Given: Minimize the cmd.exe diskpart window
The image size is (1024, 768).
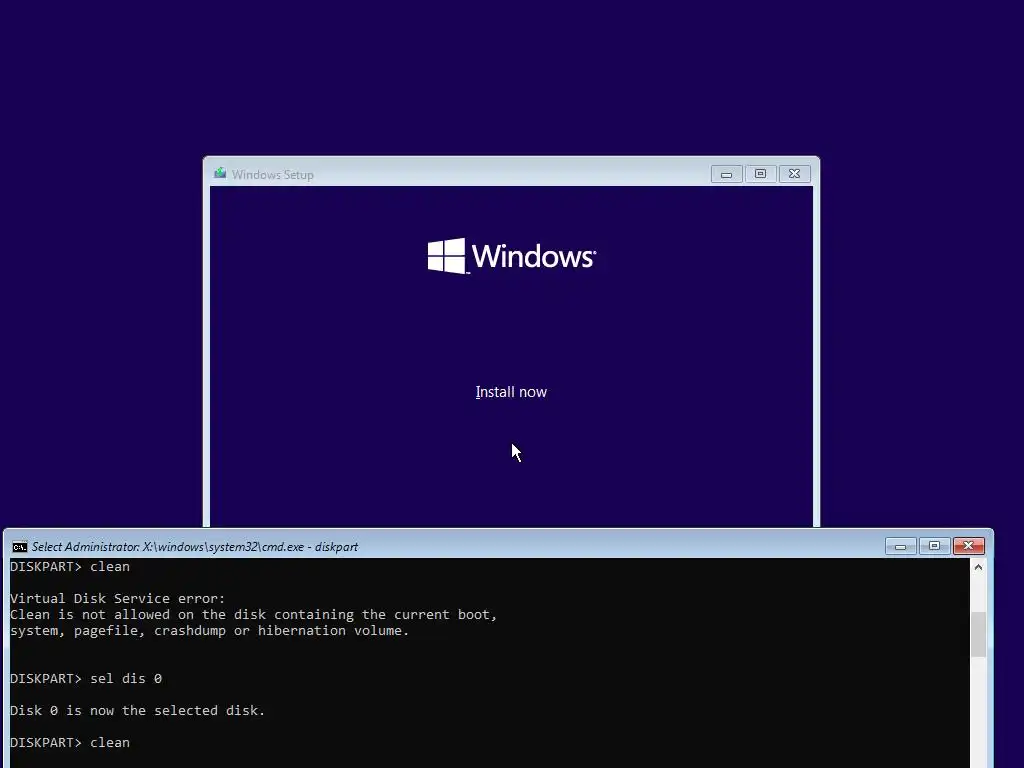Looking at the screenshot, I should 901,546.
